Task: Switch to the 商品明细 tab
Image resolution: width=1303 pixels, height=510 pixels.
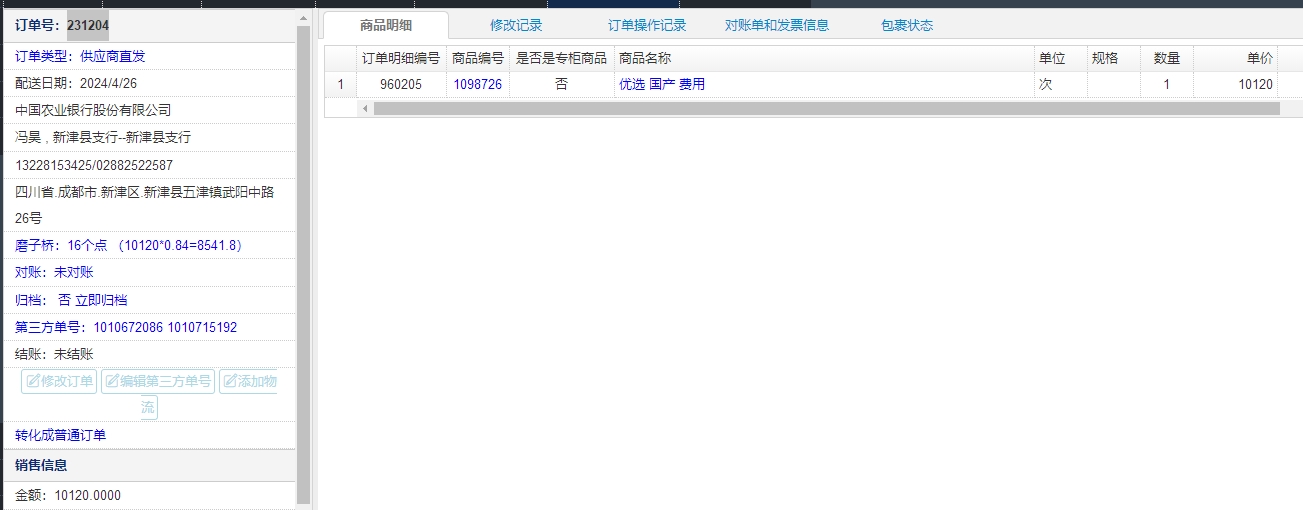Action: tap(386, 25)
